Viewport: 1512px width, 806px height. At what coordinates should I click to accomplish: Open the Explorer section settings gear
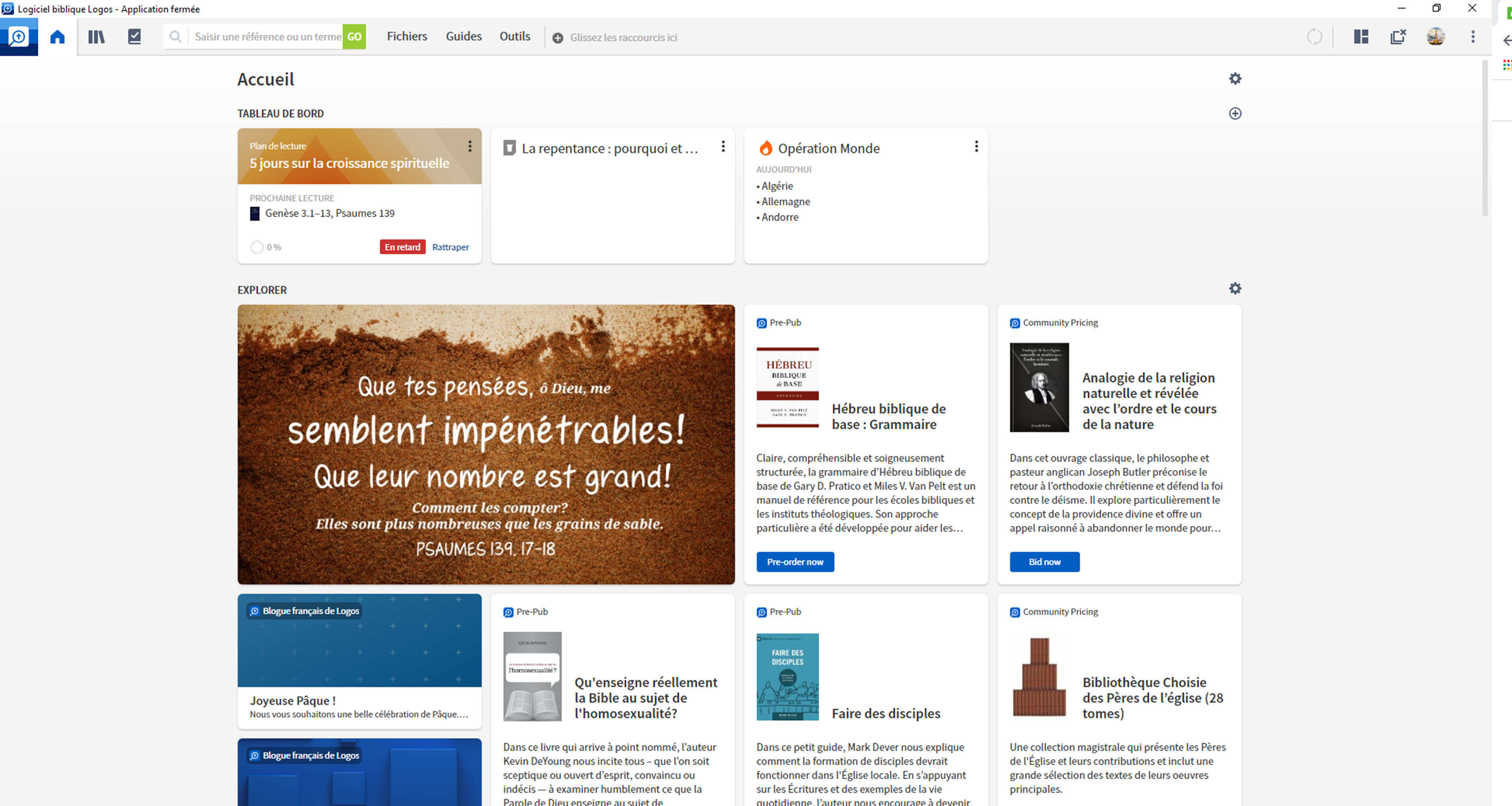(x=1236, y=288)
